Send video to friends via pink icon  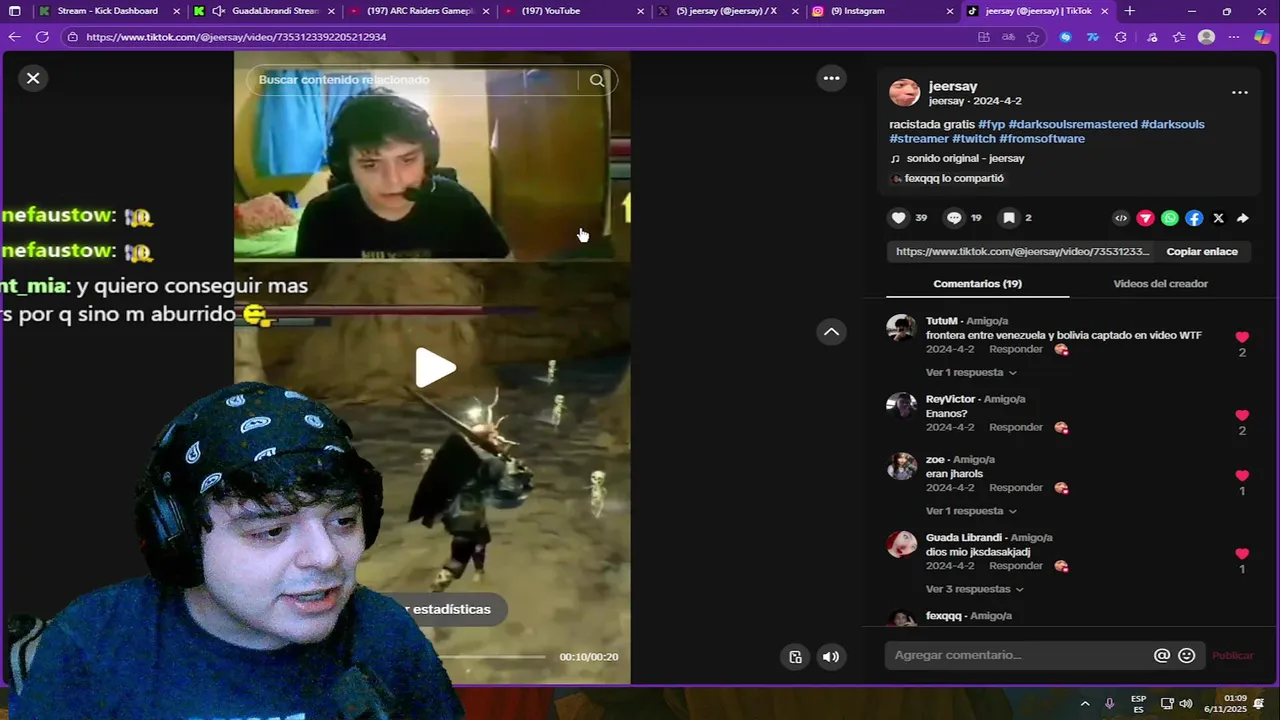click(x=1146, y=218)
